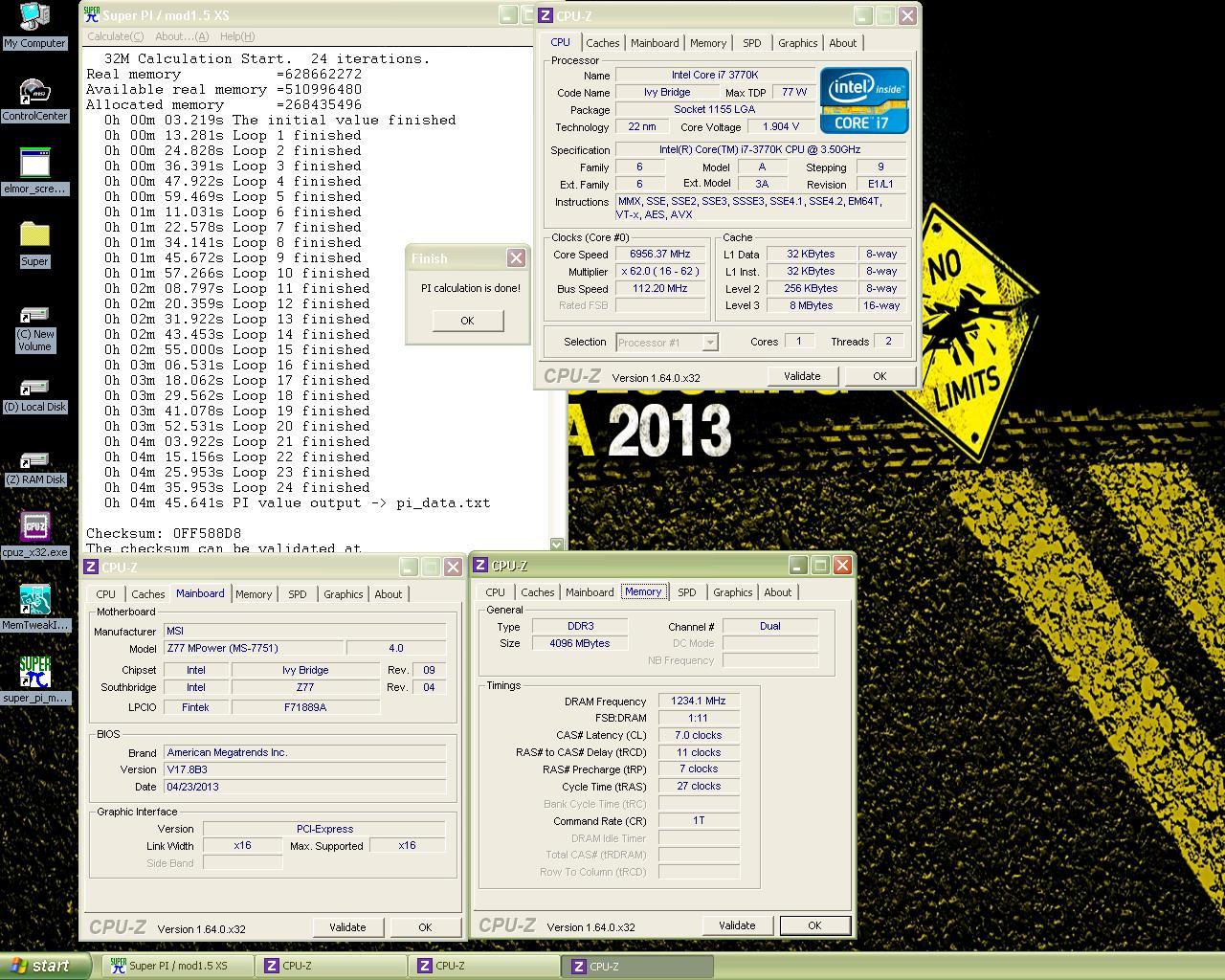Launch the ControlCenter desktop shortcut
This screenshot has height=980, width=1225.
[x=34, y=99]
